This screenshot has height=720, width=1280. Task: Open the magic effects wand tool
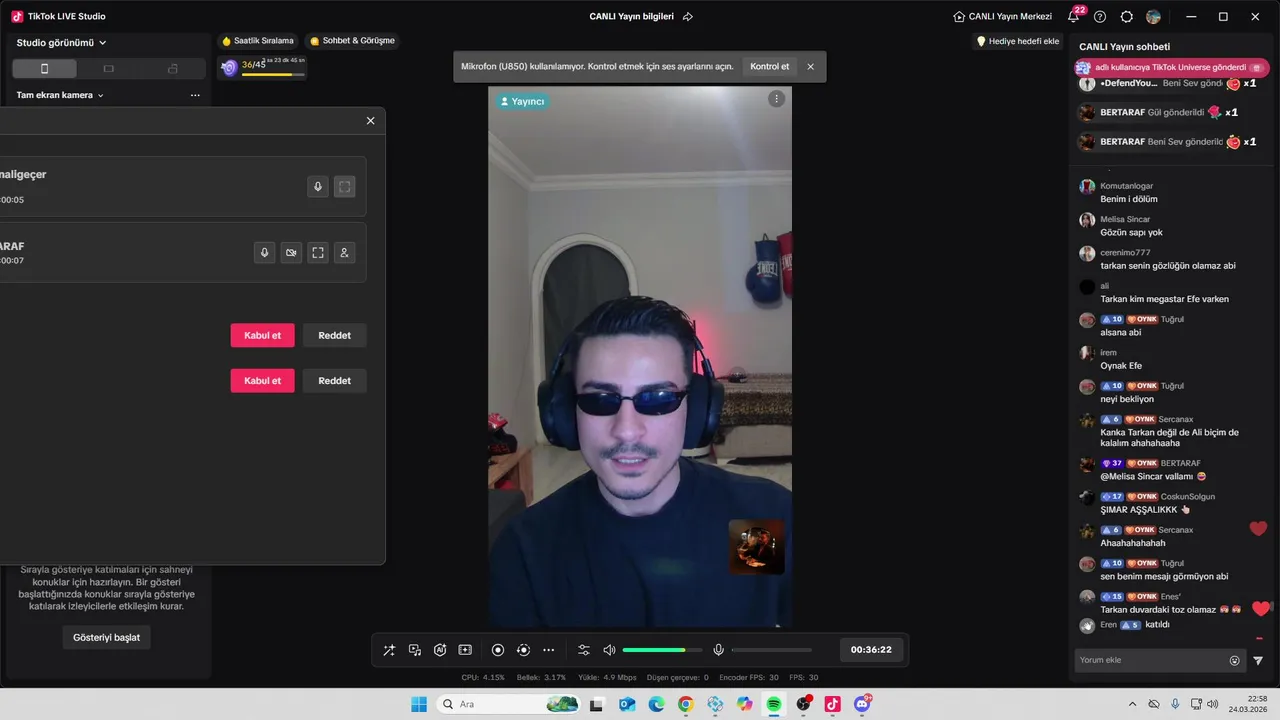pyautogui.click(x=389, y=650)
